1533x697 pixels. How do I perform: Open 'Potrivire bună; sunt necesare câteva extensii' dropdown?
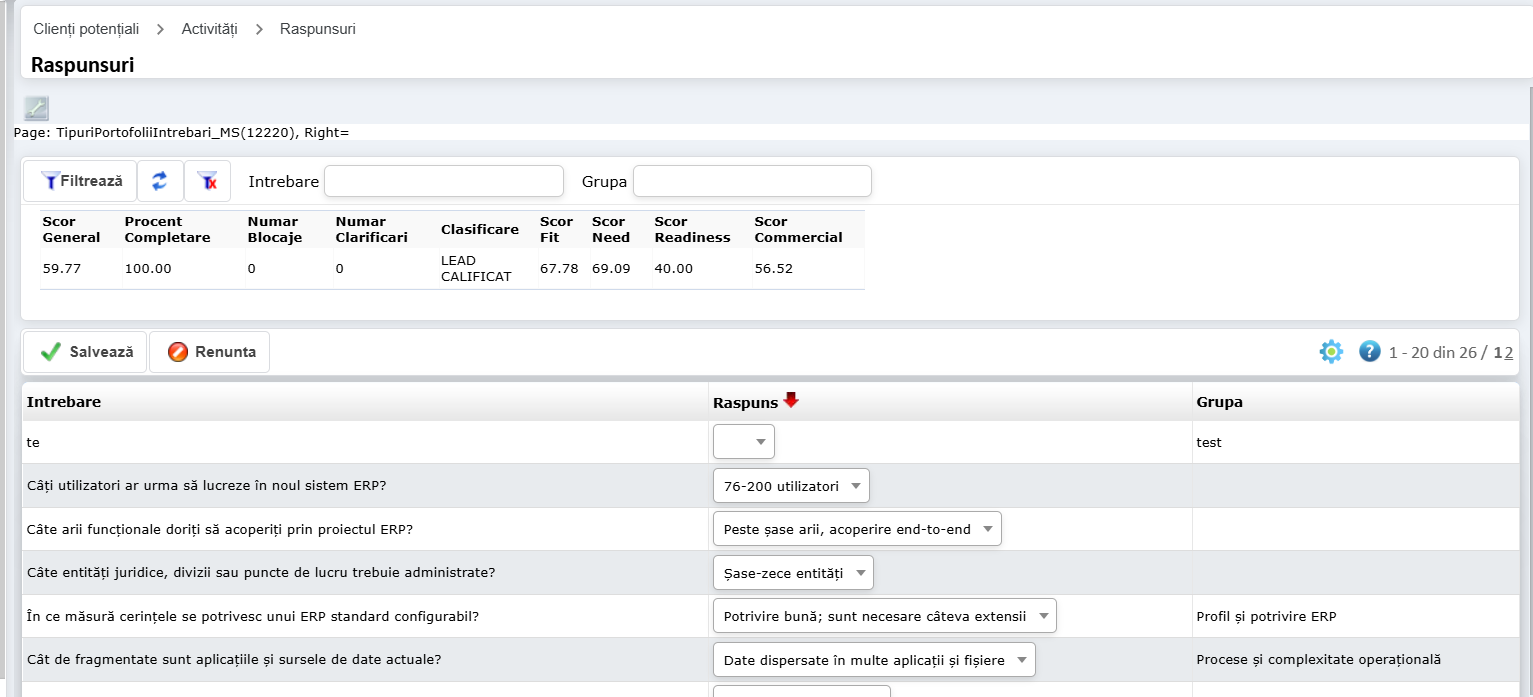(x=885, y=616)
